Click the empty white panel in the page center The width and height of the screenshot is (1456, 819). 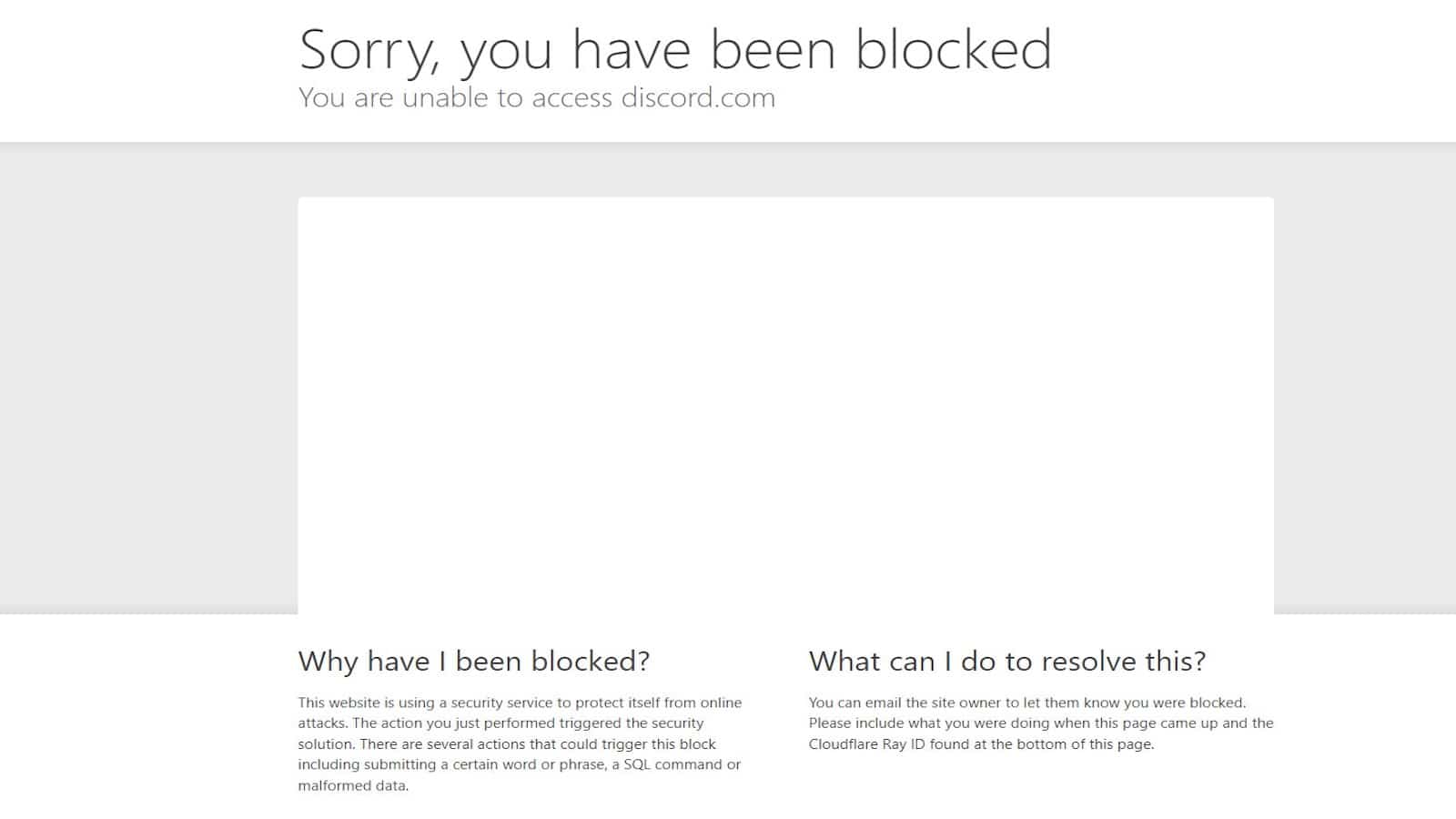click(785, 406)
